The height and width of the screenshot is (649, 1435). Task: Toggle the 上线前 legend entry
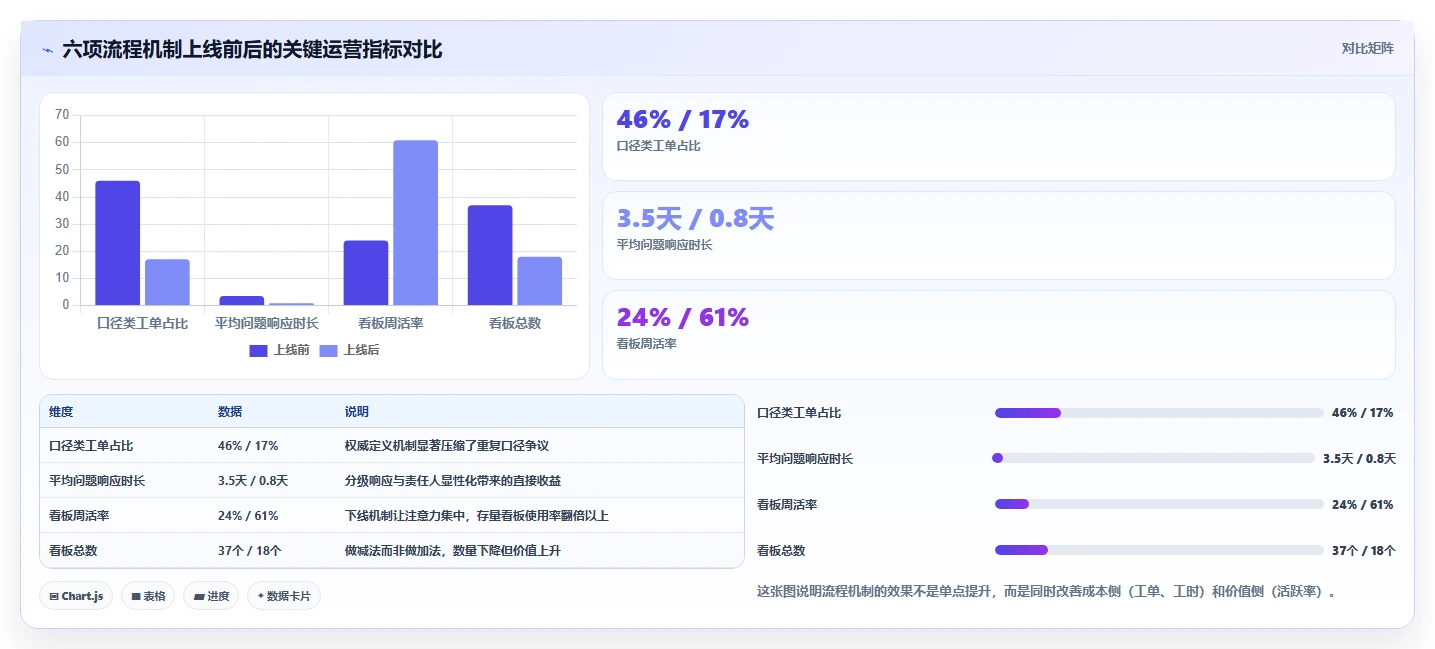tap(280, 350)
